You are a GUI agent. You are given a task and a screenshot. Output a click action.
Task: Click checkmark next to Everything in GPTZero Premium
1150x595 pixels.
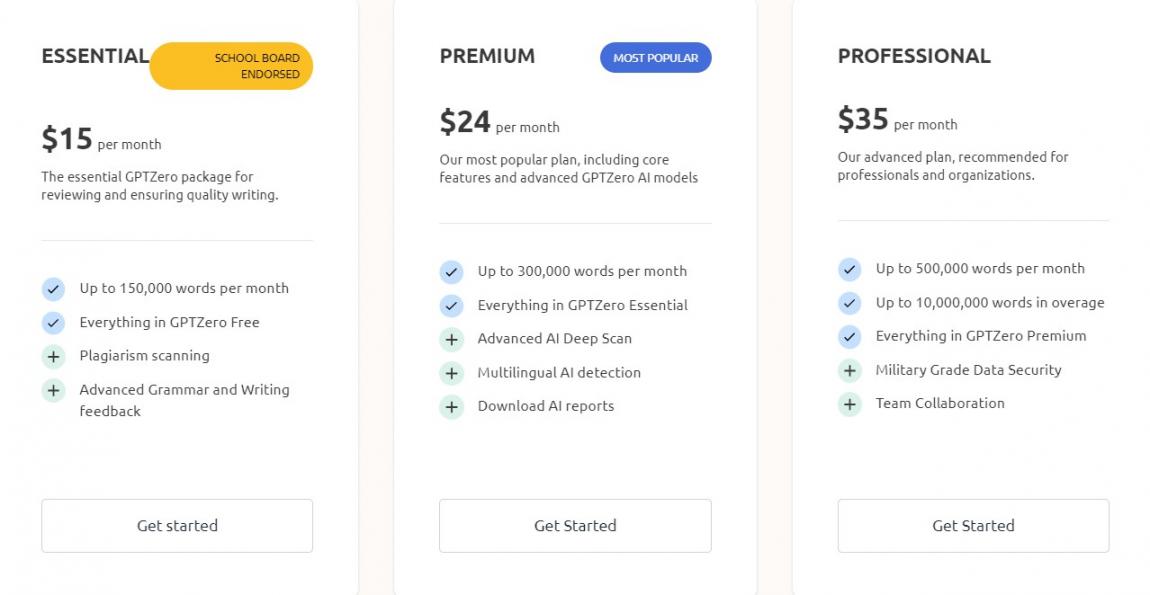850,337
